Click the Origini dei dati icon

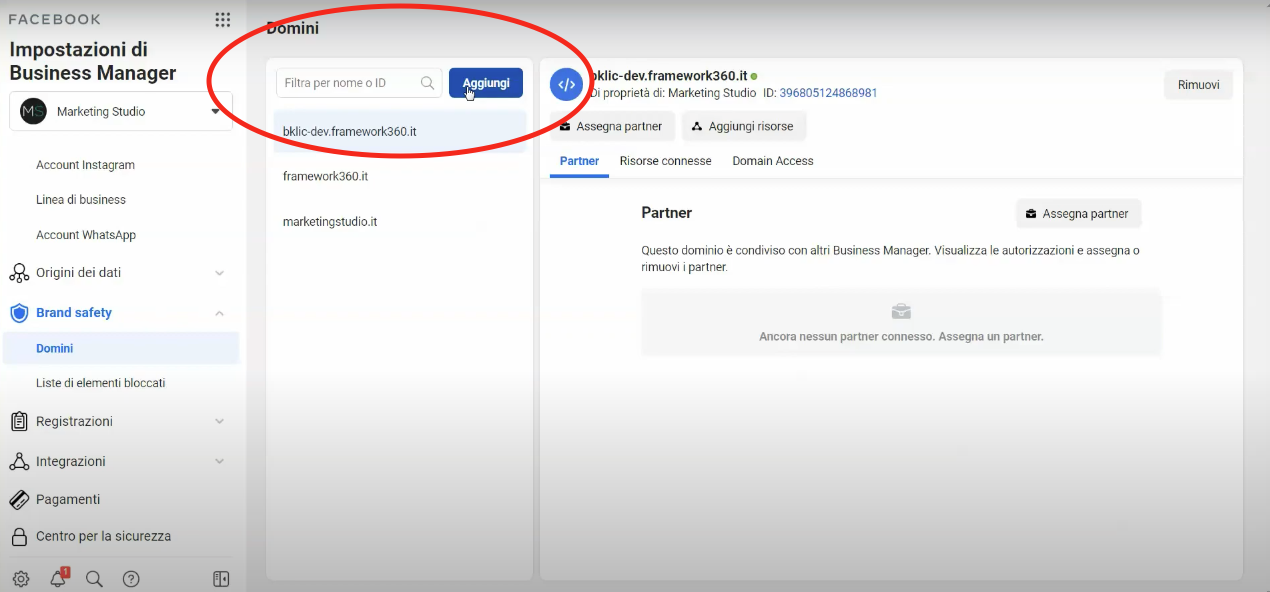point(19,273)
